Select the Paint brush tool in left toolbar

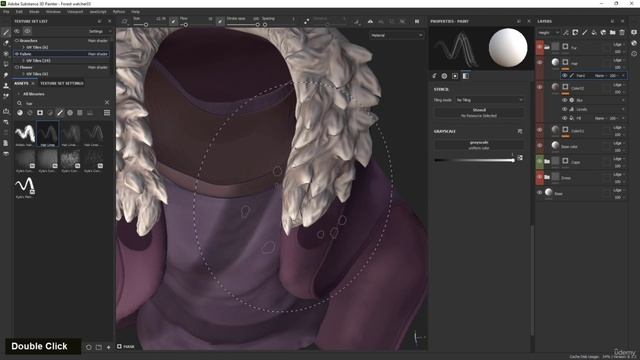pos(6,32)
